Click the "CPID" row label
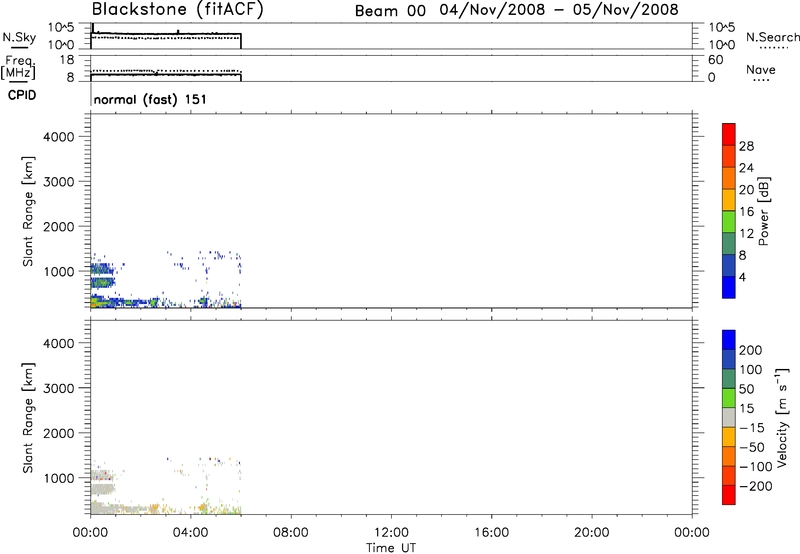Viewport: 800px width, 554px height. [22, 95]
